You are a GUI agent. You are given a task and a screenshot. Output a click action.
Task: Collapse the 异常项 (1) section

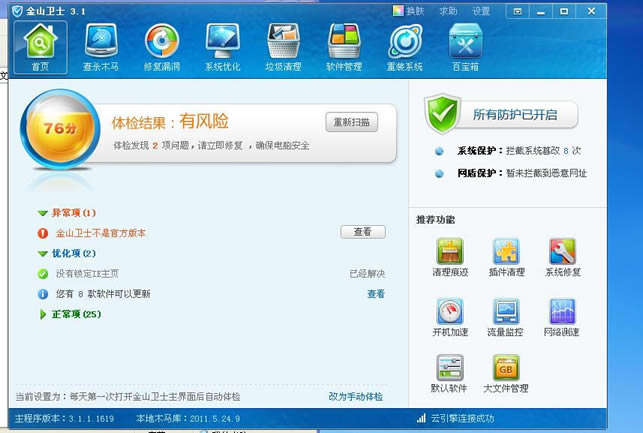[43, 213]
